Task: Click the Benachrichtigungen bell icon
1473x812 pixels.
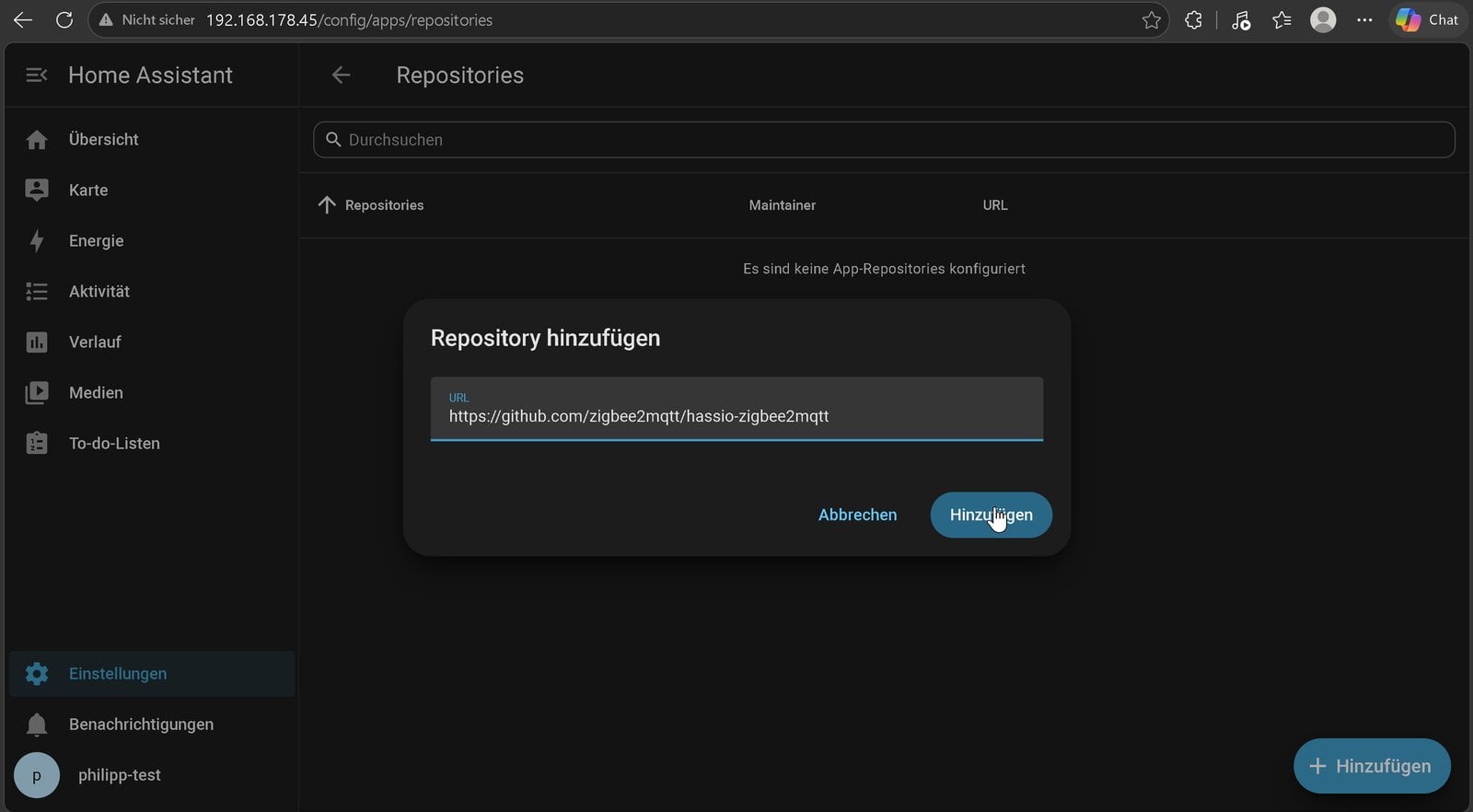Action: 37,725
